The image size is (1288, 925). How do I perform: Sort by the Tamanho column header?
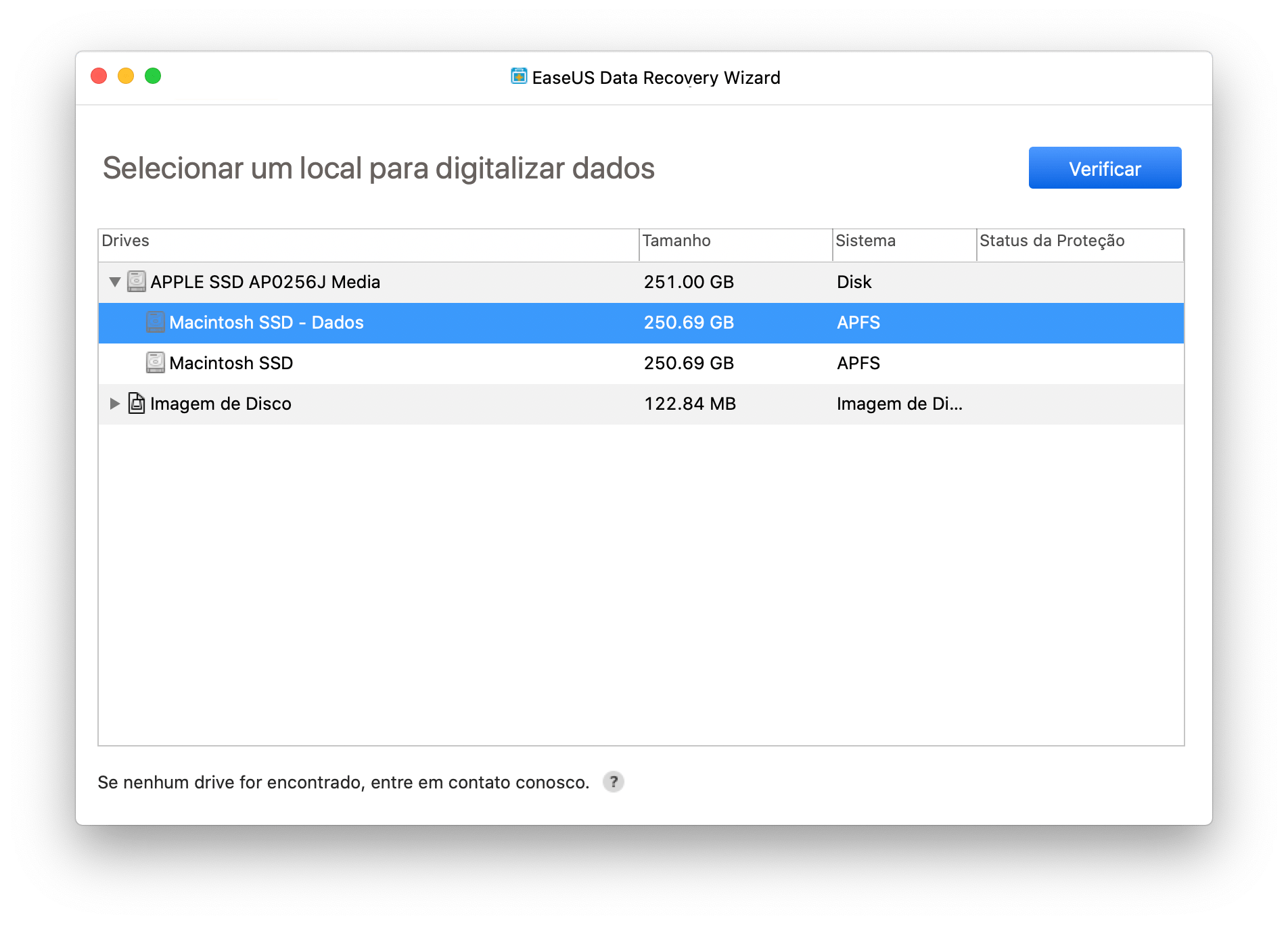click(x=736, y=245)
